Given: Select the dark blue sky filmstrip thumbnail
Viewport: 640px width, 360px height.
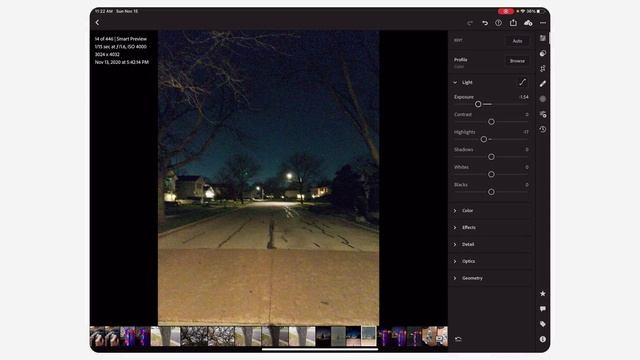Looking at the screenshot, I should coord(353,336).
